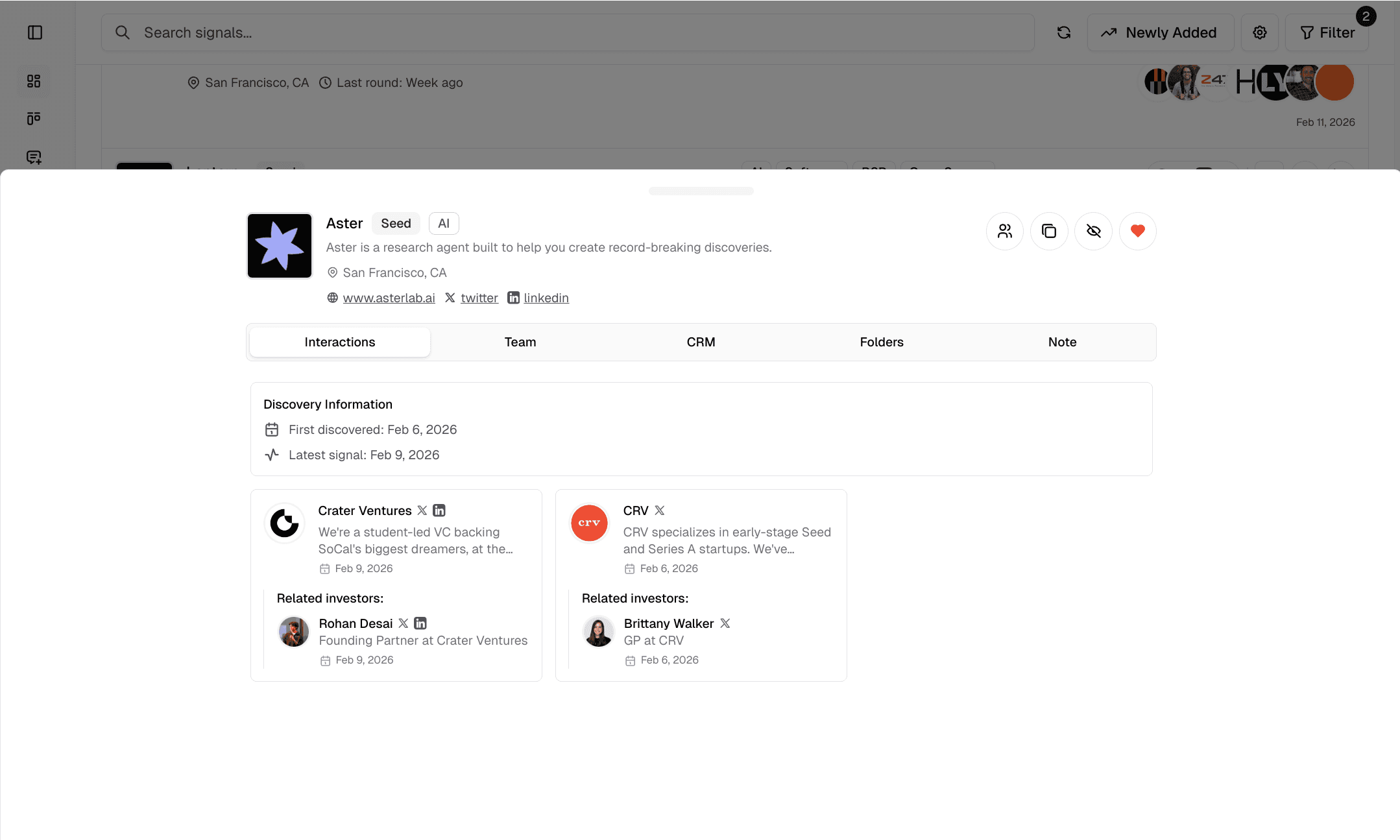Open Rohan Desai's X icon
Screen dimensions: 1400x840
click(x=404, y=623)
